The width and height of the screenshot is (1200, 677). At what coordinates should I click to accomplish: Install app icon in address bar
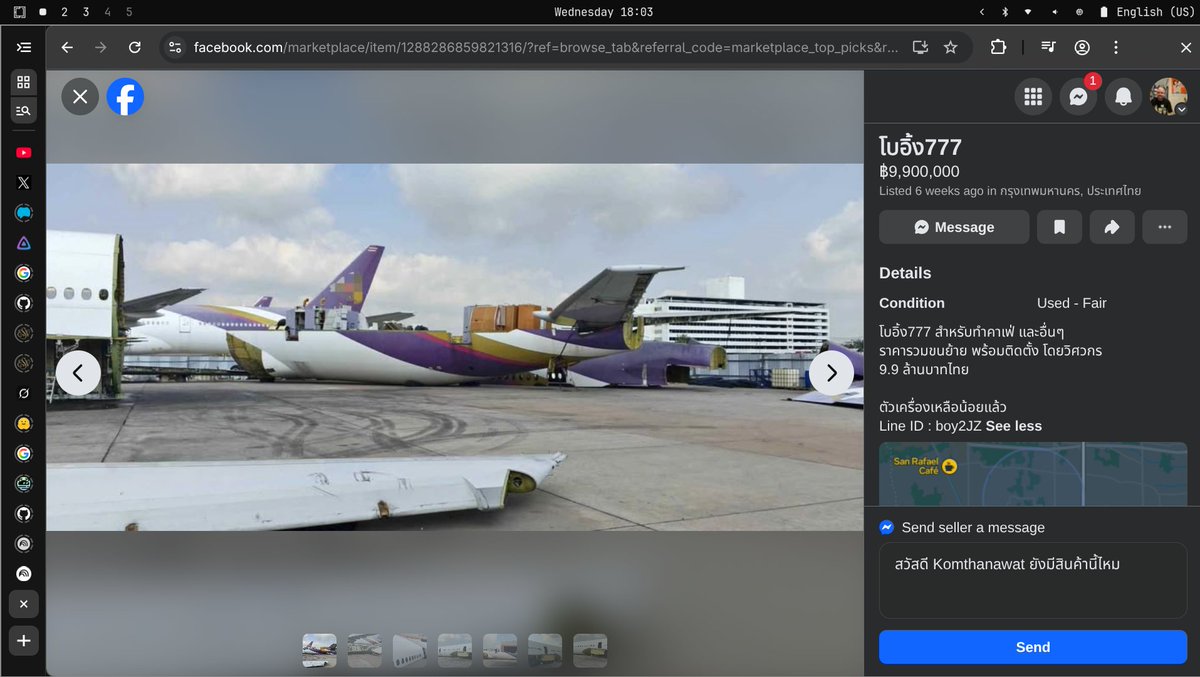click(x=920, y=47)
